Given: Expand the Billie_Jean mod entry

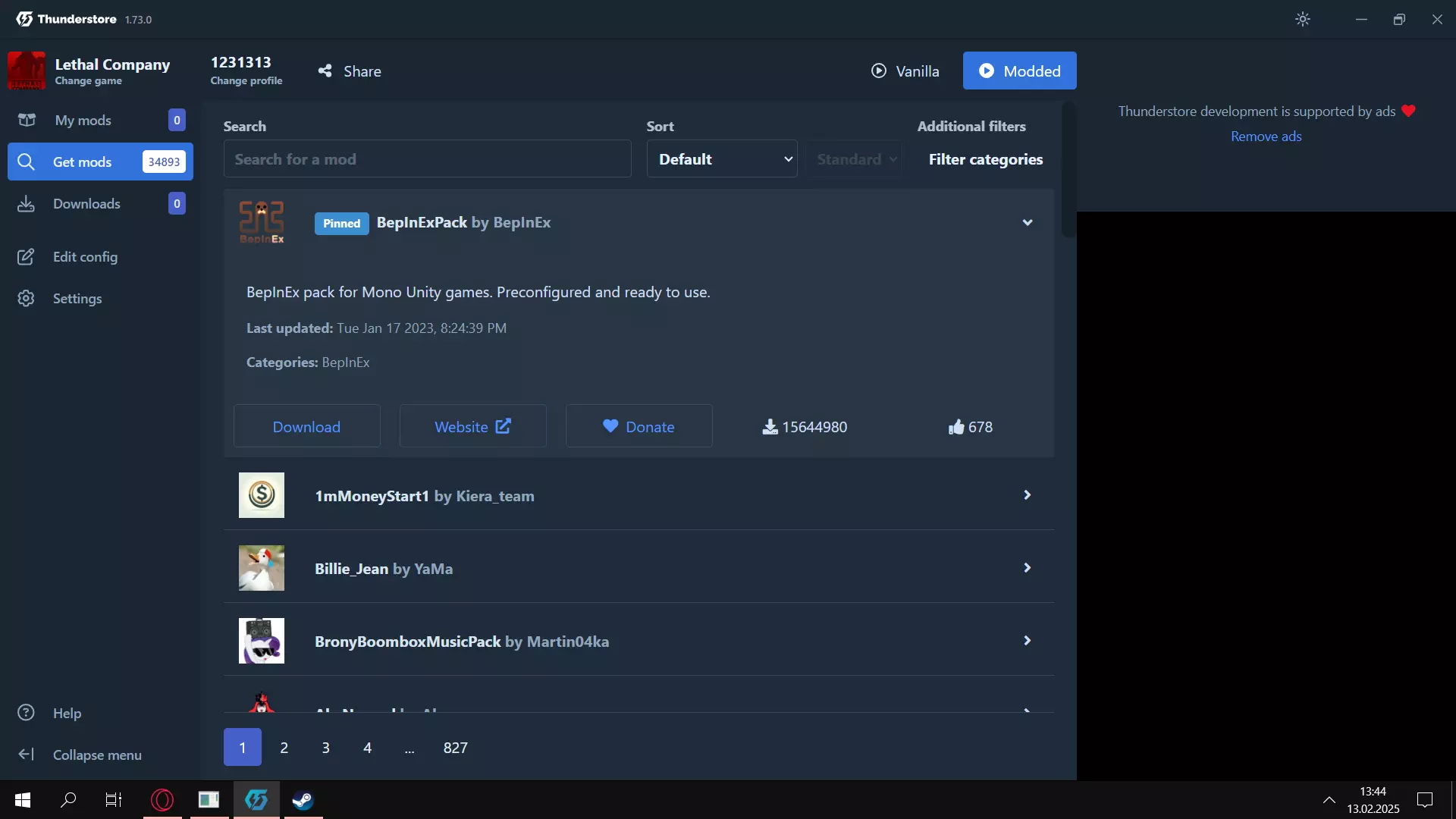Looking at the screenshot, I should coord(1028,568).
